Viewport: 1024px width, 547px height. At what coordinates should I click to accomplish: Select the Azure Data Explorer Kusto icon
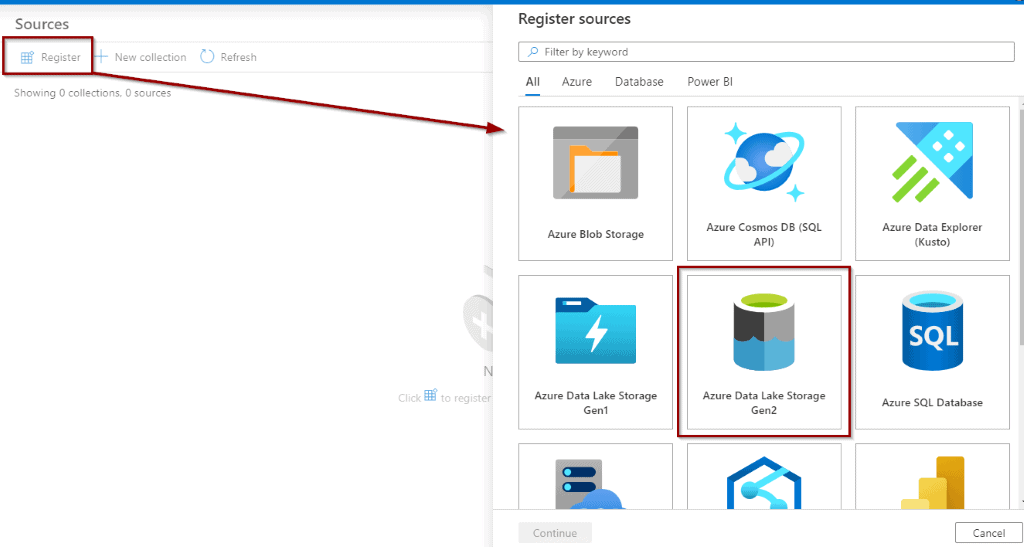pos(933,161)
